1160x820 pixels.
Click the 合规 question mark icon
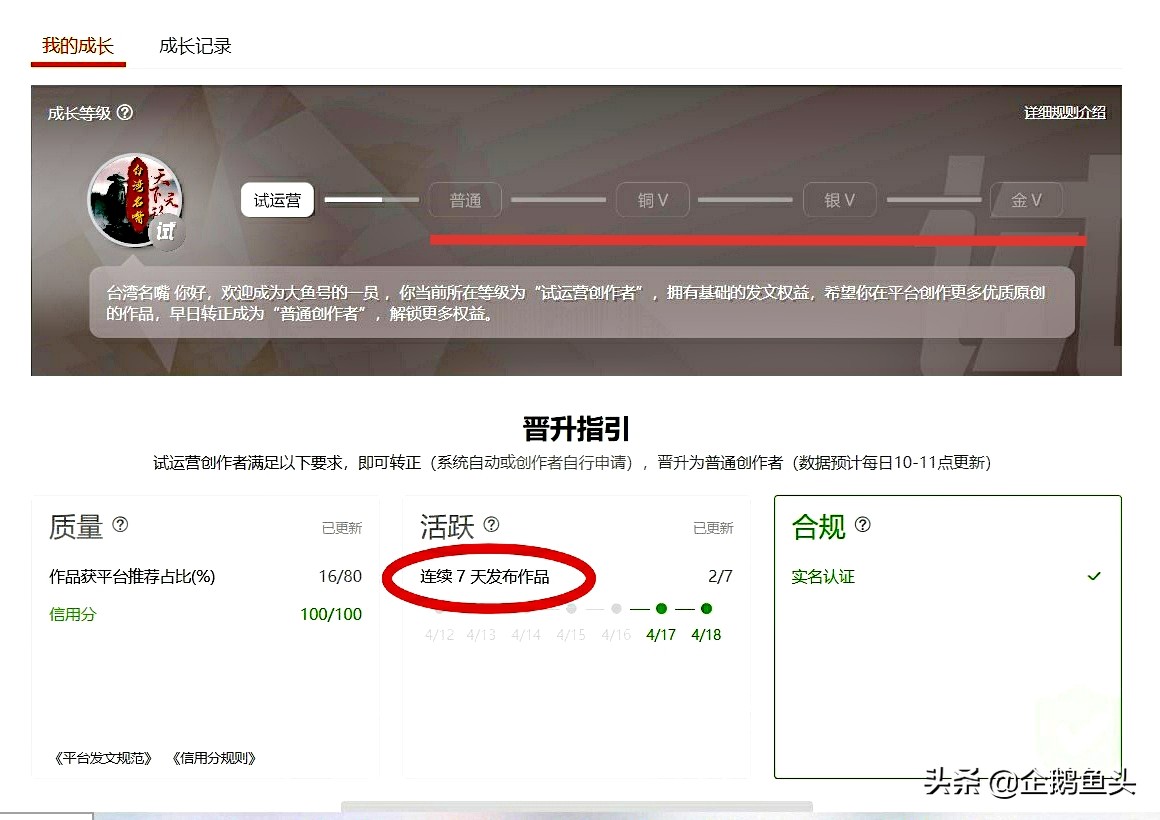(x=862, y=524)
